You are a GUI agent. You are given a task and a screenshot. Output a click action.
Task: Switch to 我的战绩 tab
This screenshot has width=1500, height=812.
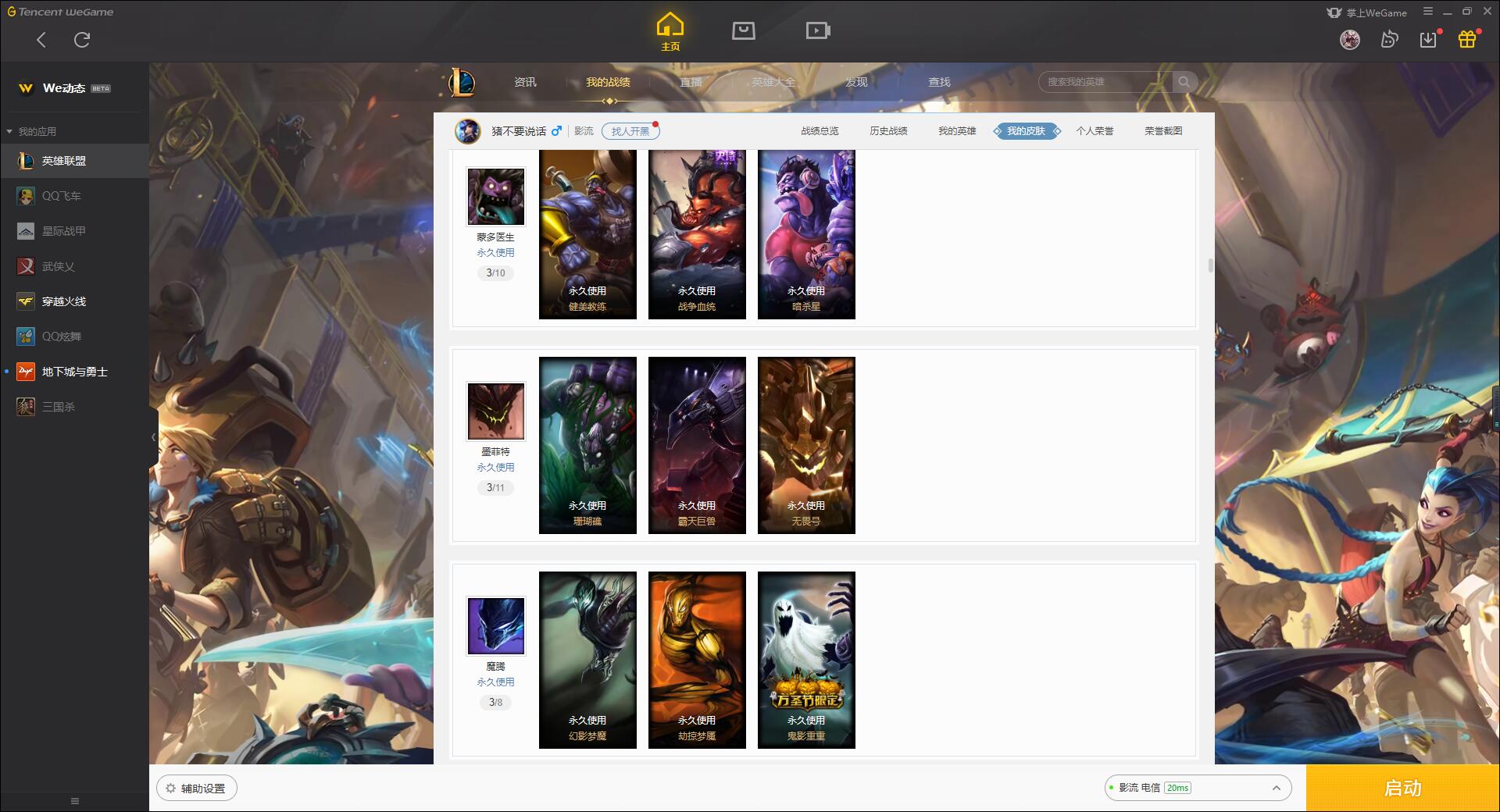pyautogui.click(x=608, y=82)
